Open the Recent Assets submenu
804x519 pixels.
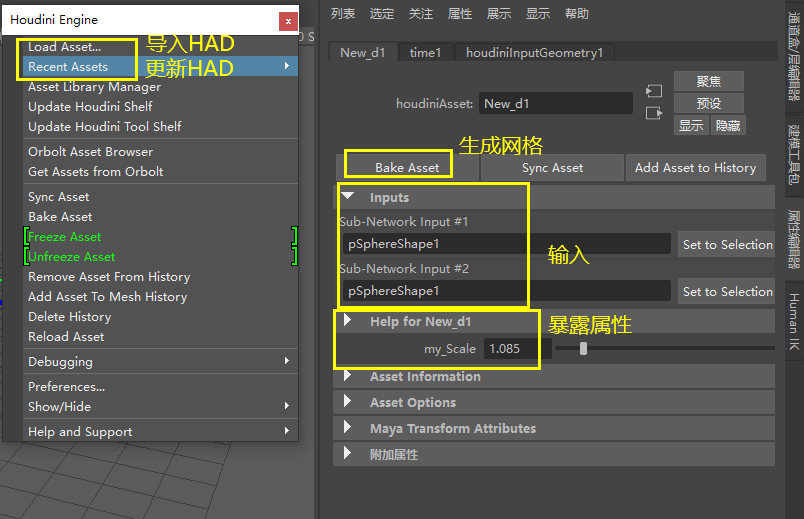(x=160, y=67)
